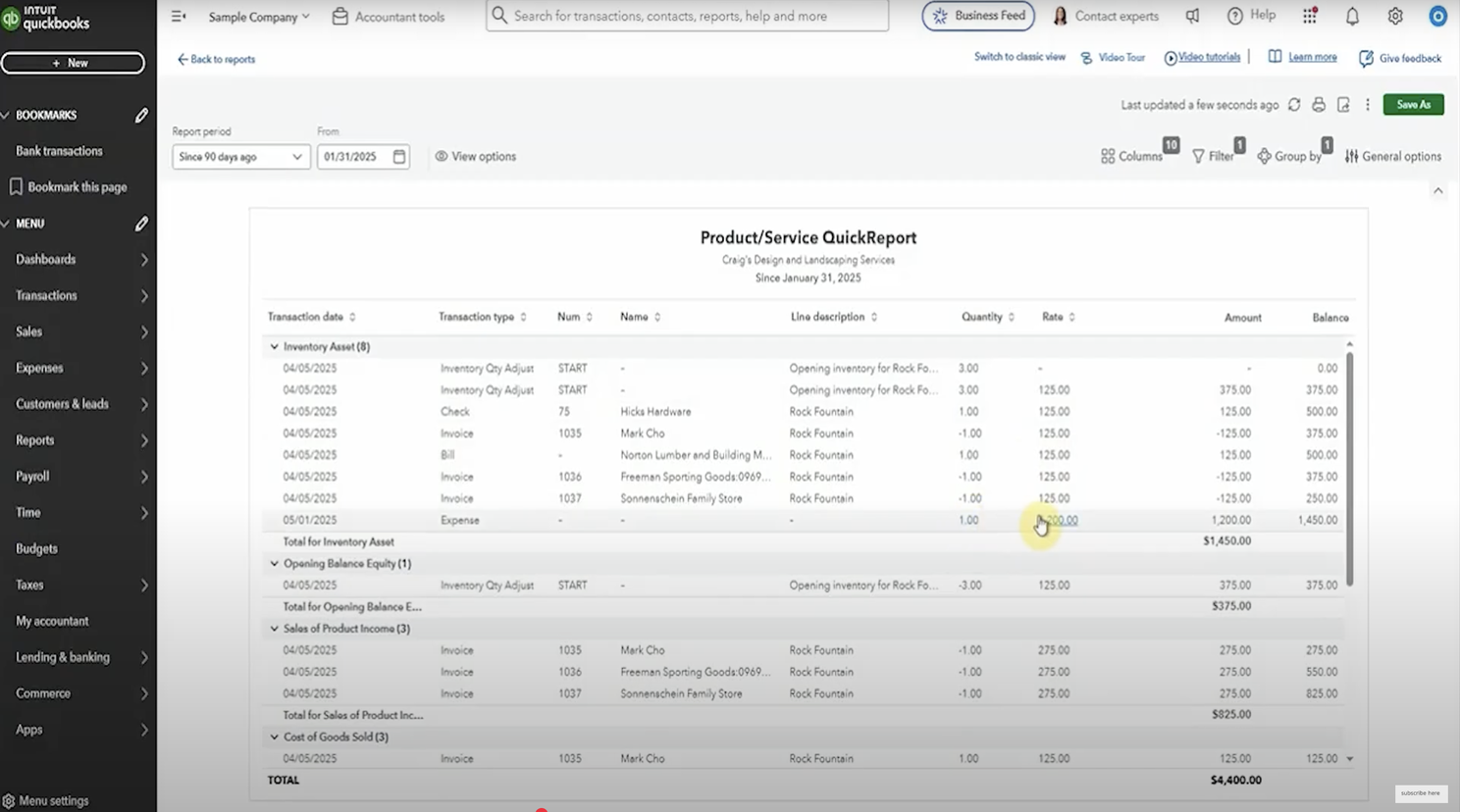Print the report
This screenshot has height=812, width=1460.
click(1319, 105)
